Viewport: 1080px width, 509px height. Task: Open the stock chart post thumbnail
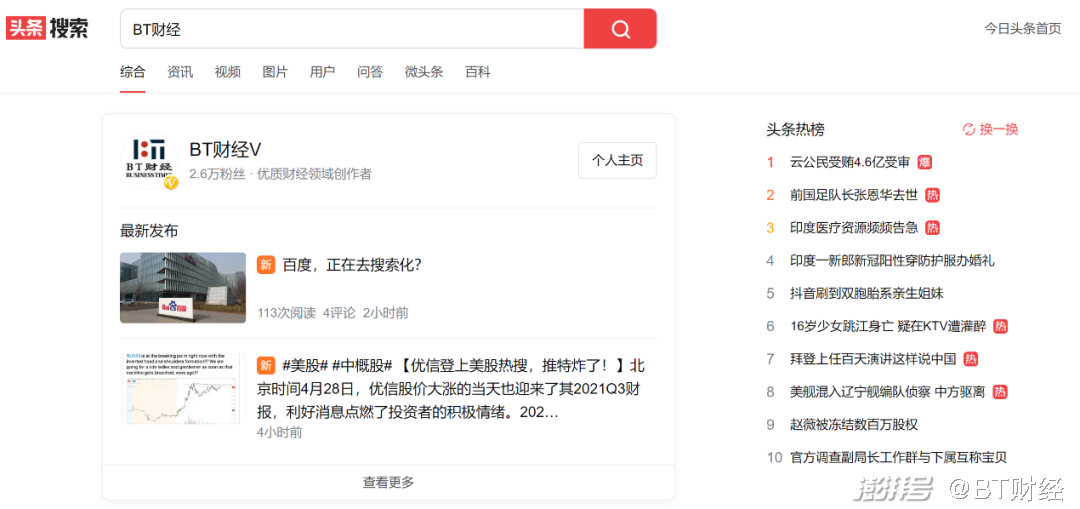click(183, 388)
